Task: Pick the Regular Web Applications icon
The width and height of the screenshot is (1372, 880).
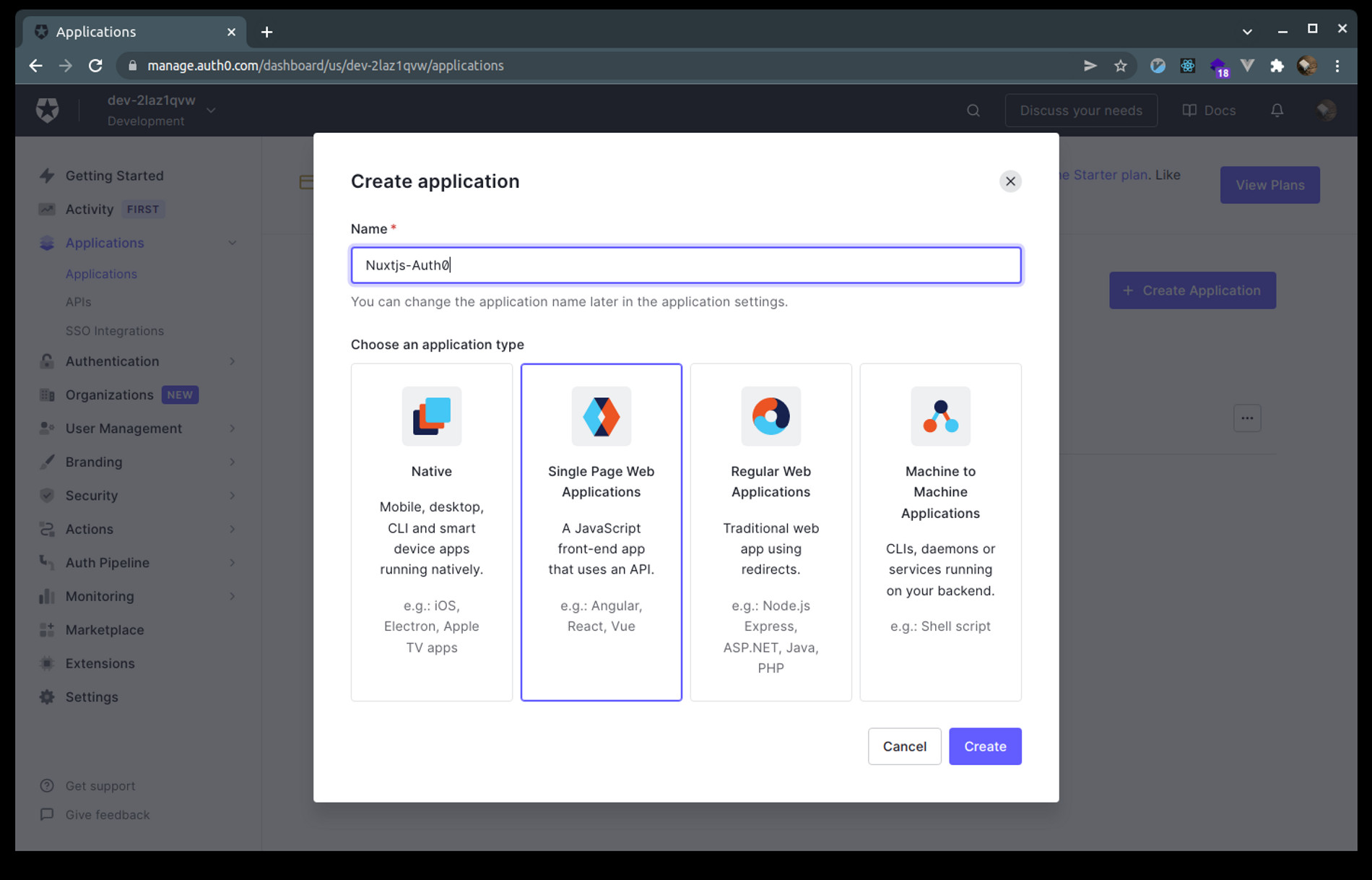Action: click(770, 416)
